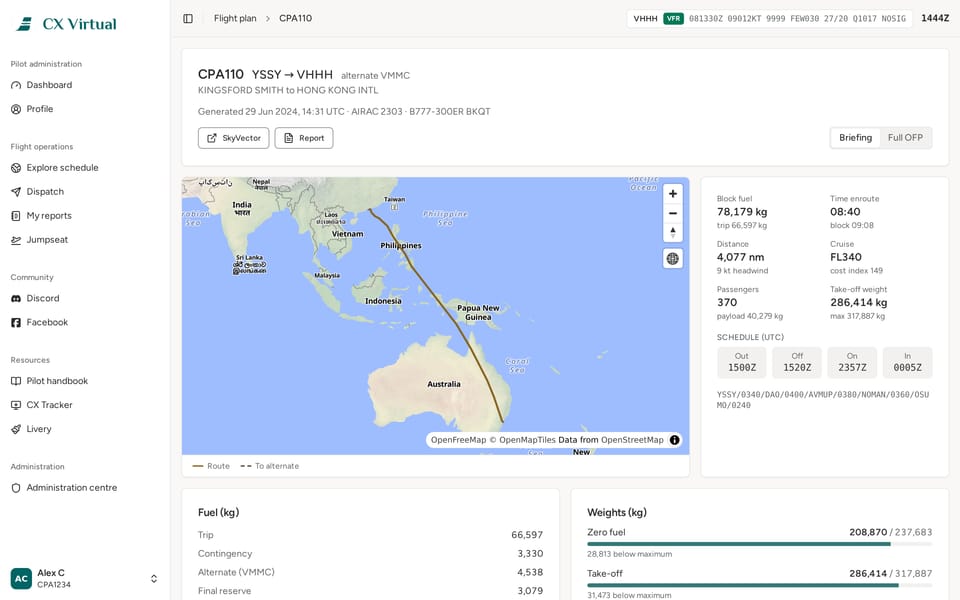The height and width of the screenshot is (600, 960).
Task: Click the AC user avatar
Action: click(x=21, y=579)
